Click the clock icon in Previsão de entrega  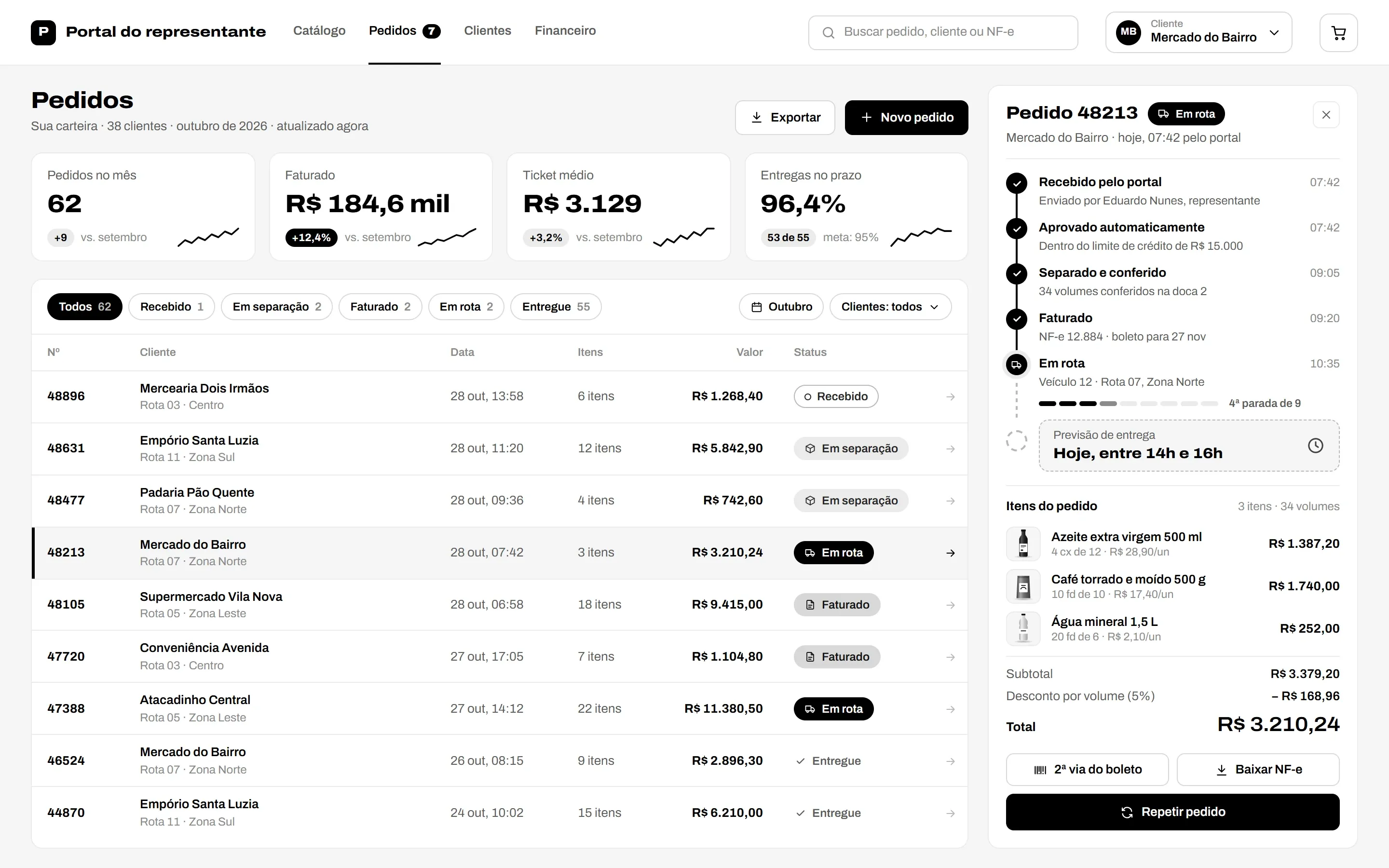(x=1316, y=446)
